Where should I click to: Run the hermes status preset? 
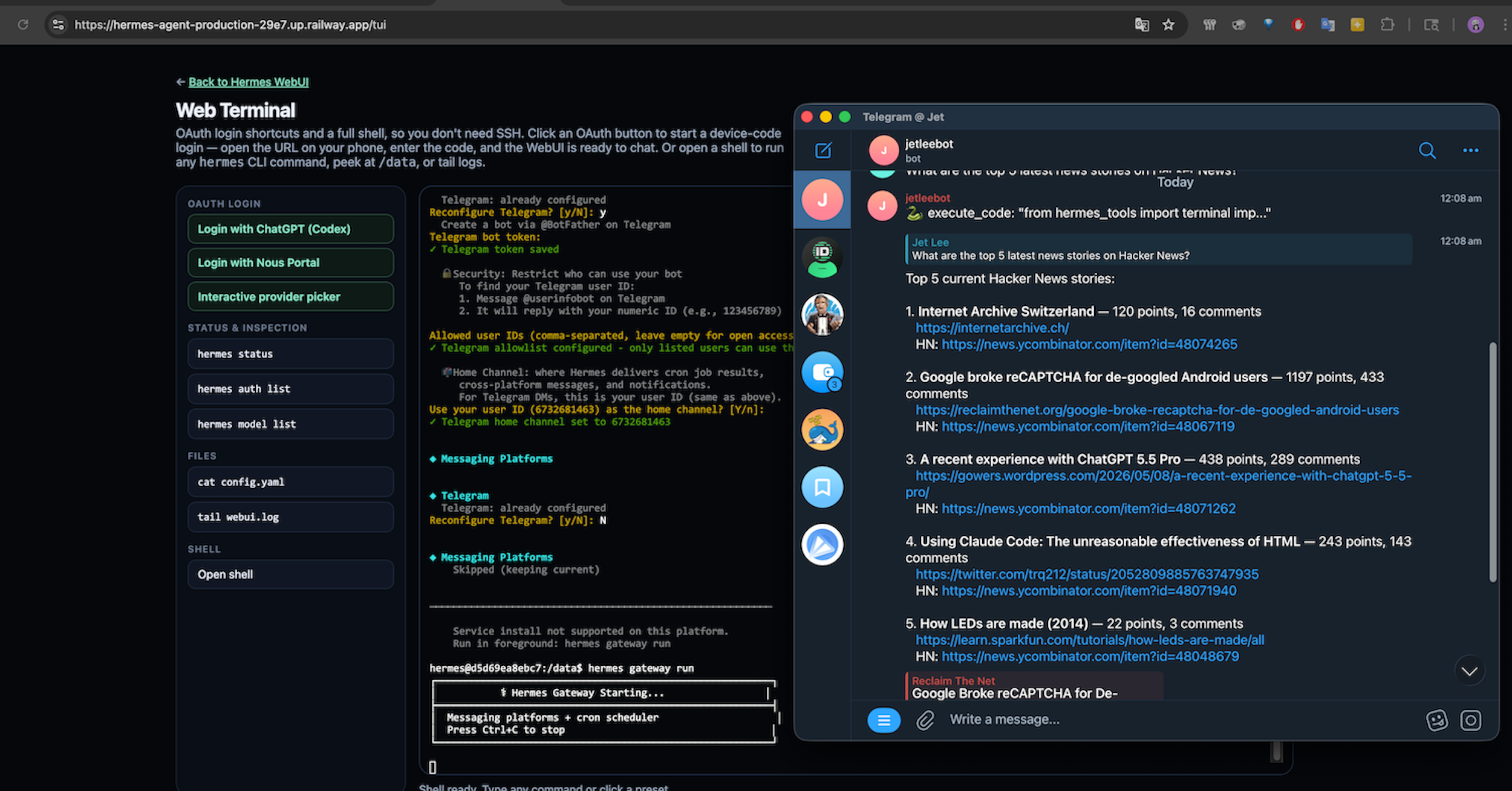pos(290,354)
